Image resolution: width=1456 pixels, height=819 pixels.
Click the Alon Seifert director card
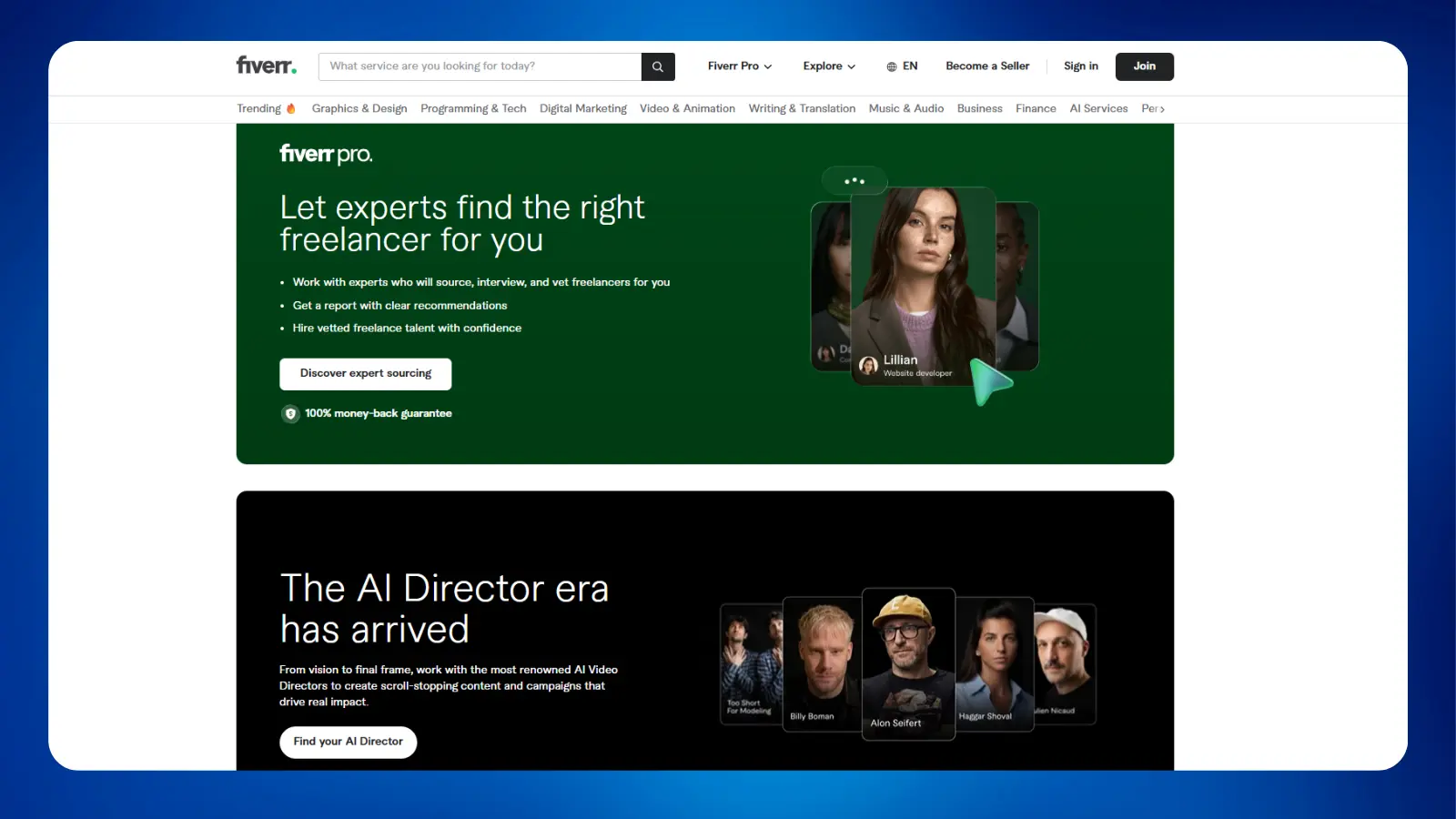point(908,663)
